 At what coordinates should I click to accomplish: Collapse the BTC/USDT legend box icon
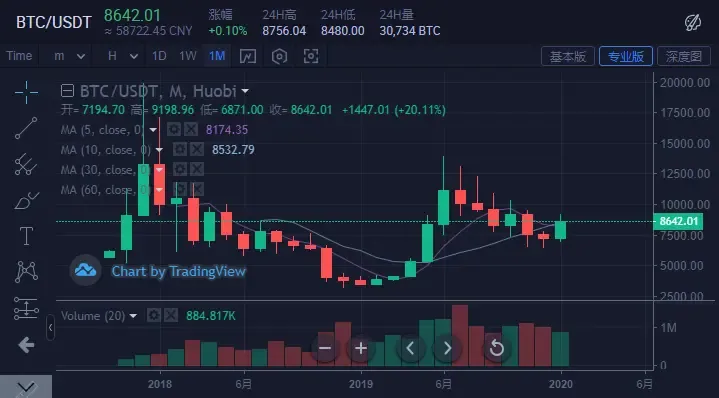(x=67, y=91)
